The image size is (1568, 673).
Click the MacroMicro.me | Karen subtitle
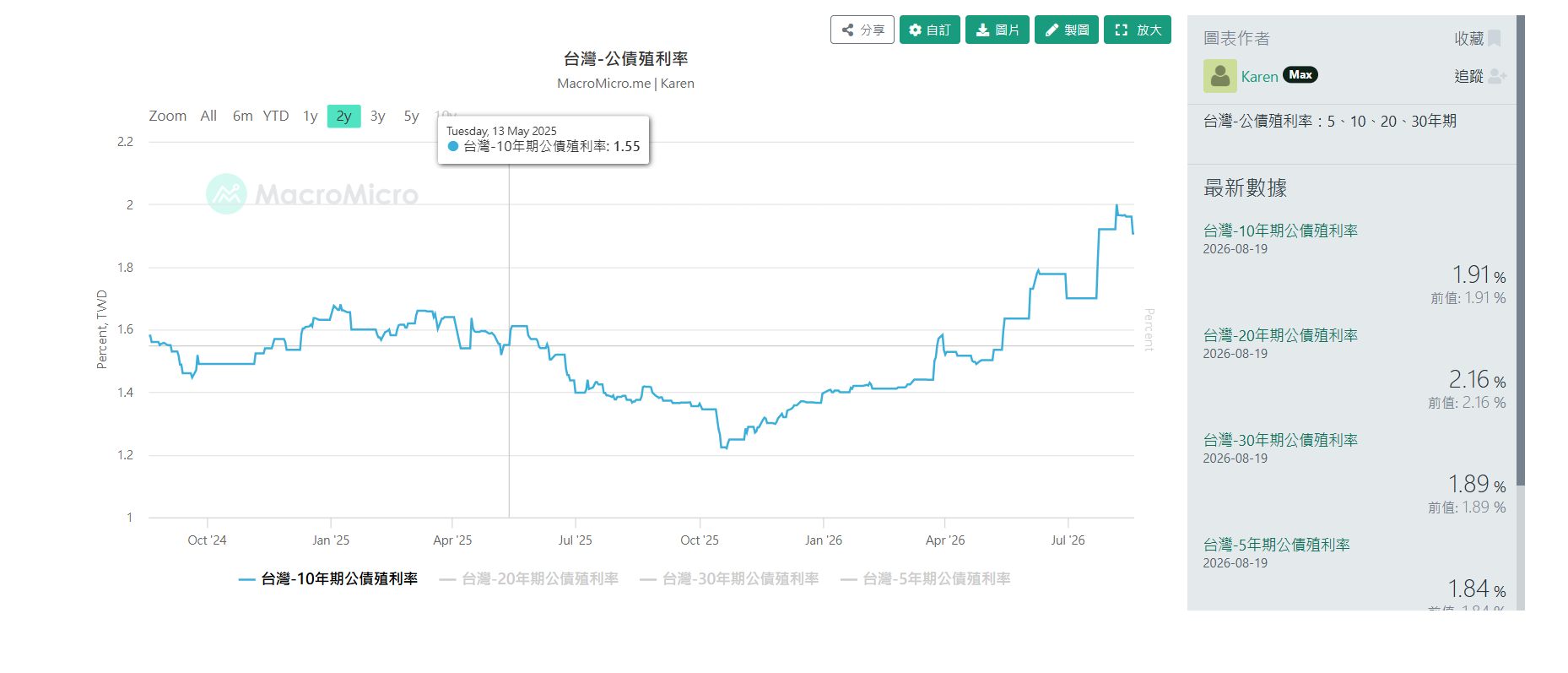[x=625, y=83]
